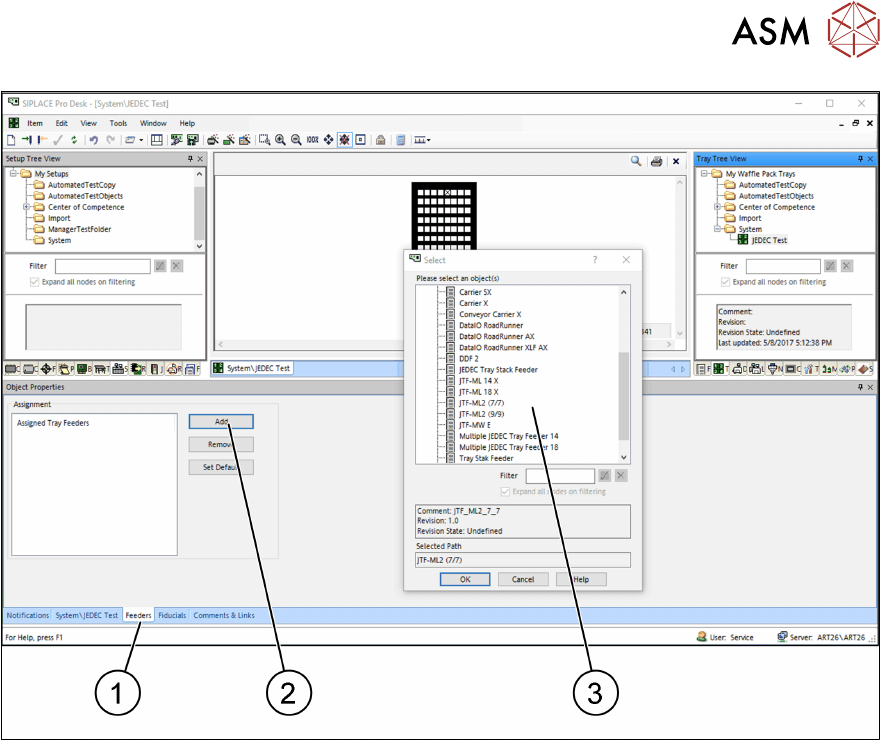Click the window layout grid toolbar icon

click(157, 140)
